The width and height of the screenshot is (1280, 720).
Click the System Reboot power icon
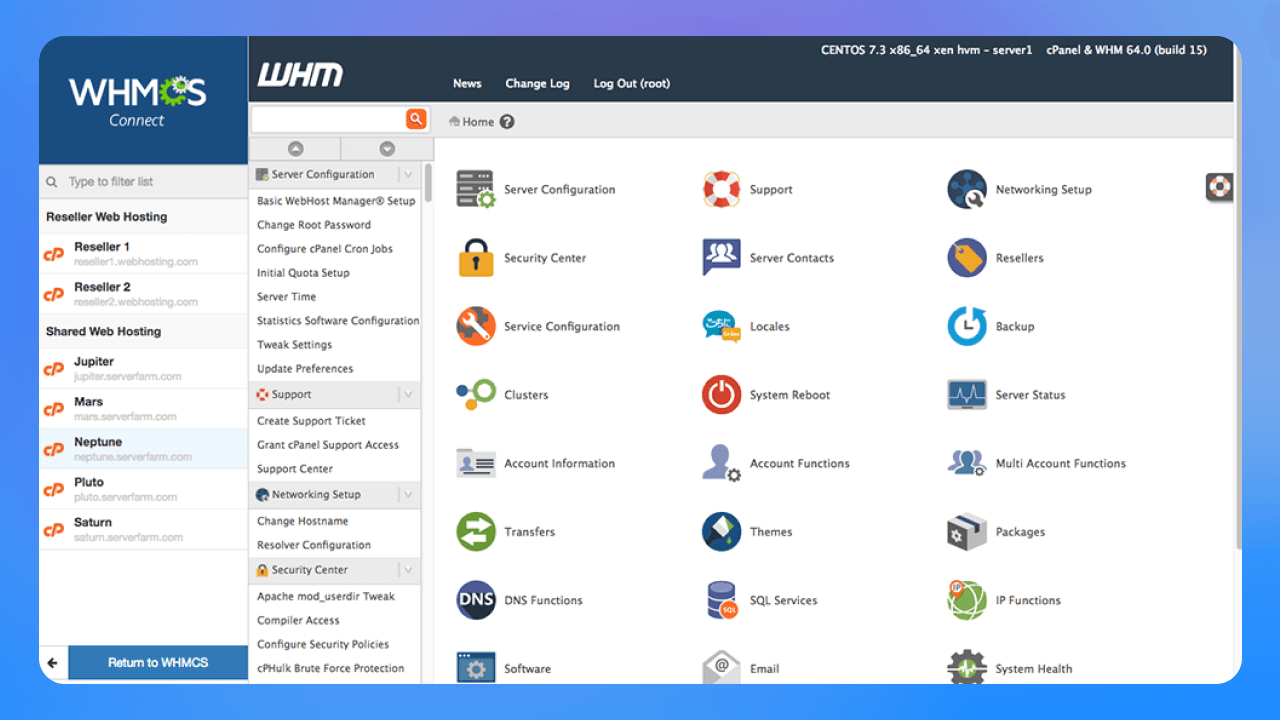(x=721, y=395)
